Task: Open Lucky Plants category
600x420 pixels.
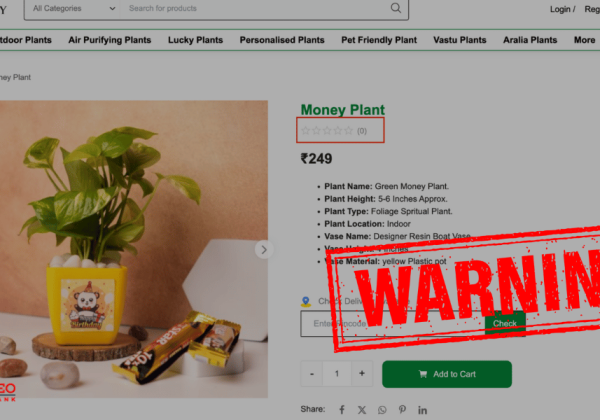Action: [196, 40]
